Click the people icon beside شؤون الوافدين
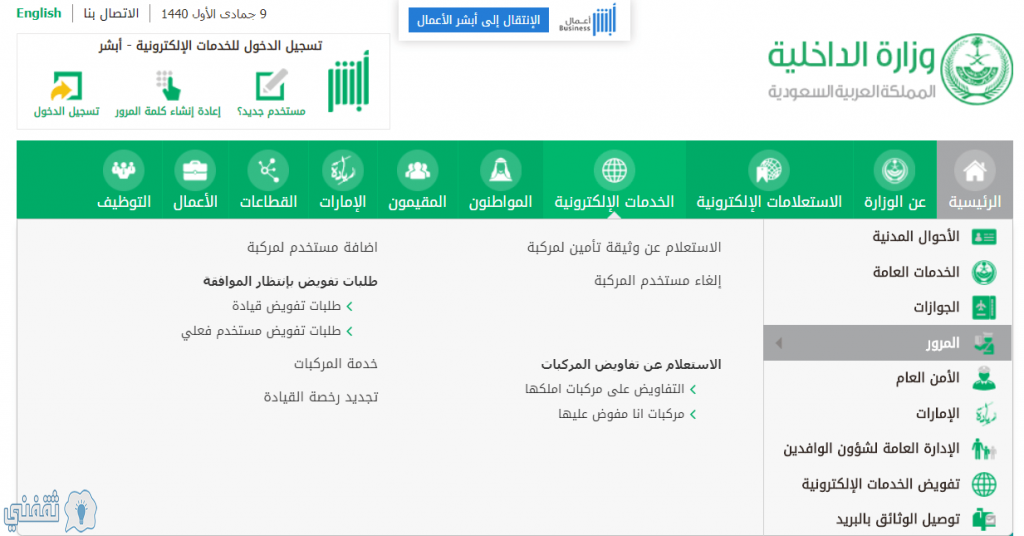Viewport: 1024px width, 536px height. coord(984,449)
